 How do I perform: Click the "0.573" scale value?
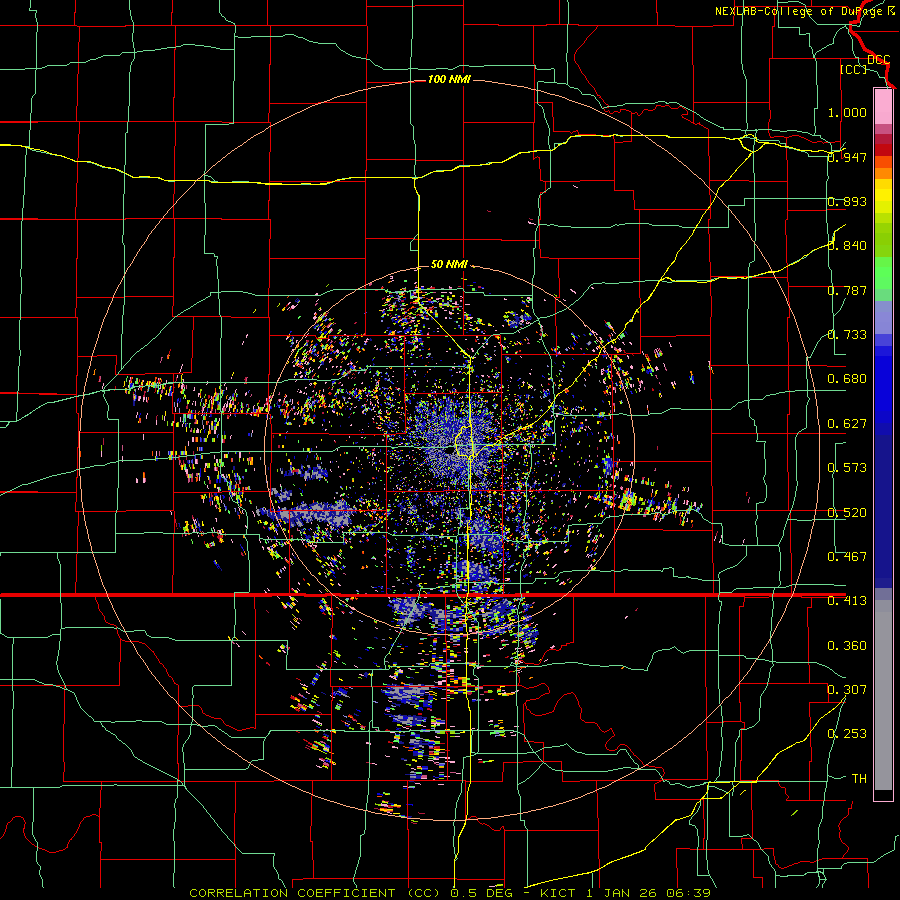[847, 468]
